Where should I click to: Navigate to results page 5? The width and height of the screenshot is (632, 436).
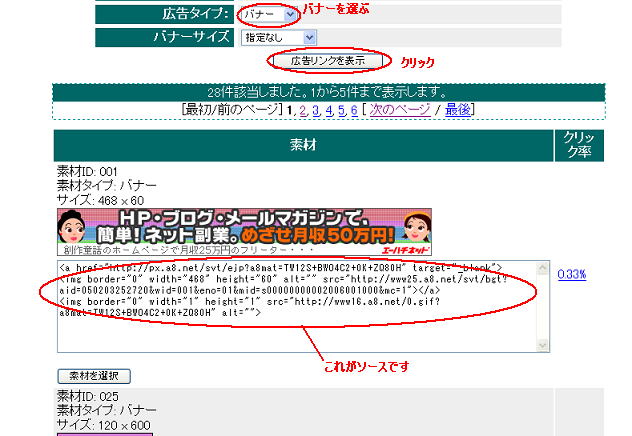click(341, 109)
